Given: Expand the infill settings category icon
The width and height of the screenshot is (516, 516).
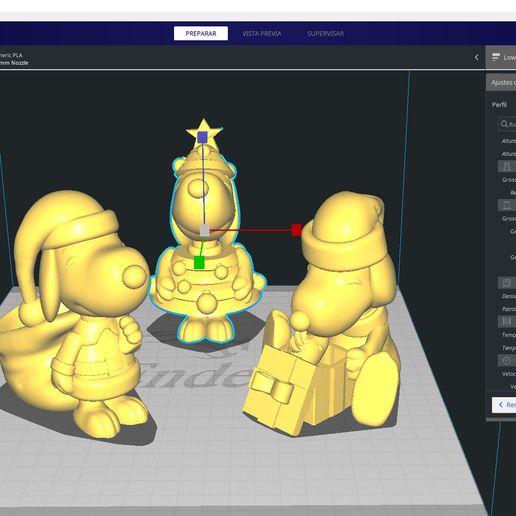Looking at the screenshot, I should click(507, 283).
